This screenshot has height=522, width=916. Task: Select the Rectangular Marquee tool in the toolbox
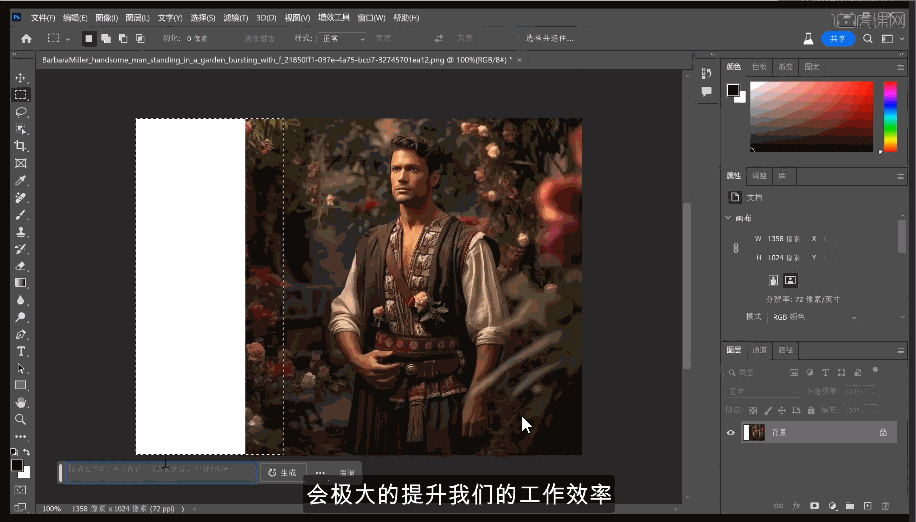pos(20,95)
